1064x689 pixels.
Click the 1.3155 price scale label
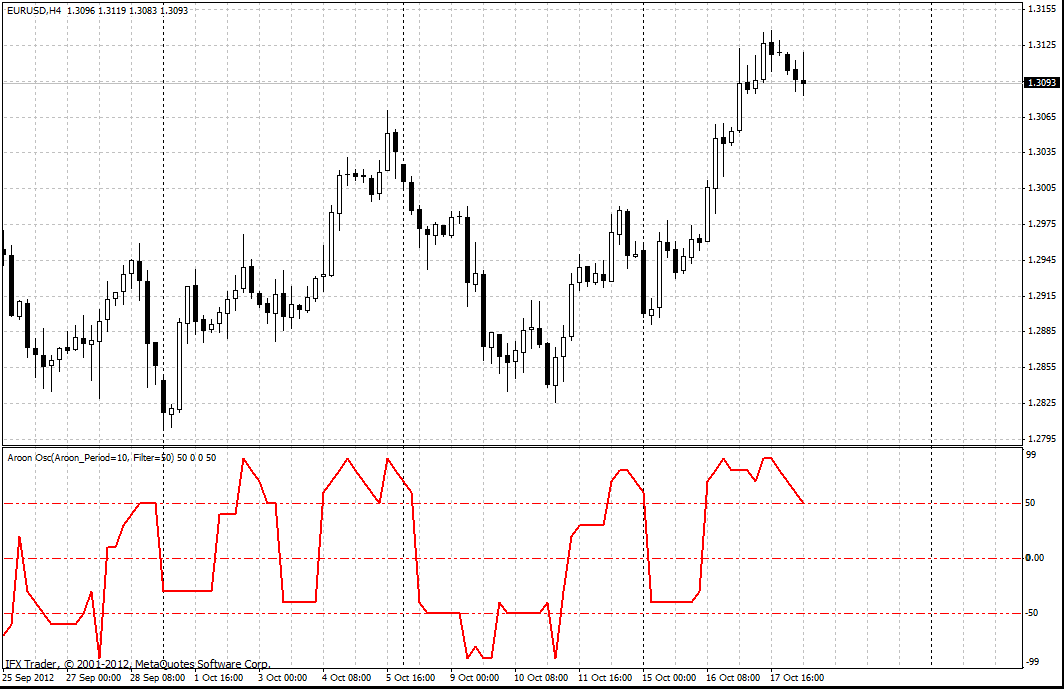(1041, 9)
